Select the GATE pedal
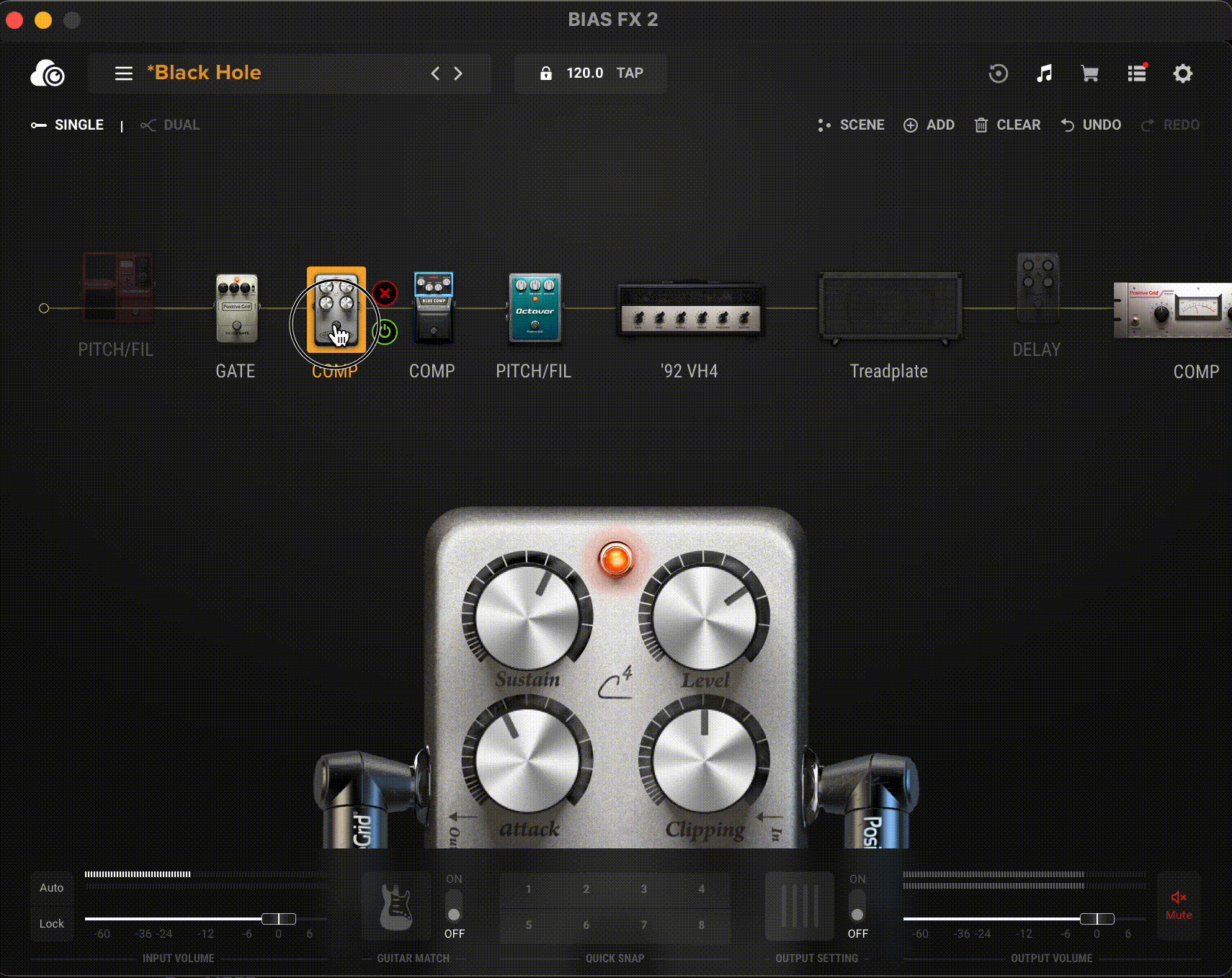1232x978 pixels. coord(237,308)
